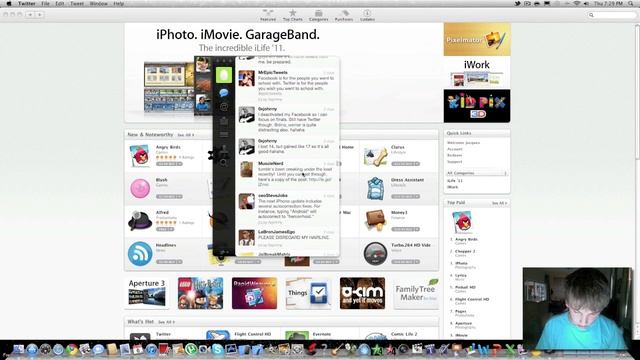
Task: Click the Wi-Fi status icon in menu bar
Action: [x=576, y=3]
